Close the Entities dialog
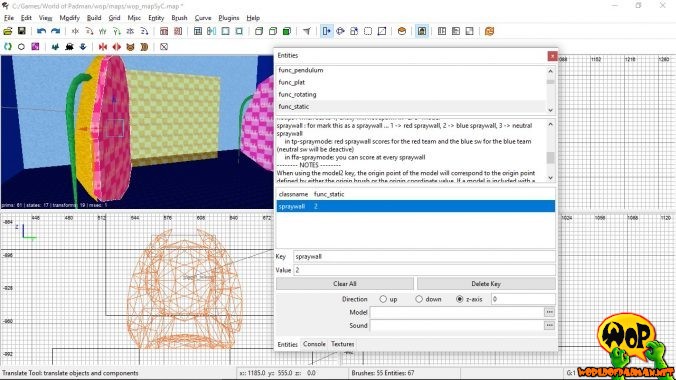 coord(552,56)
